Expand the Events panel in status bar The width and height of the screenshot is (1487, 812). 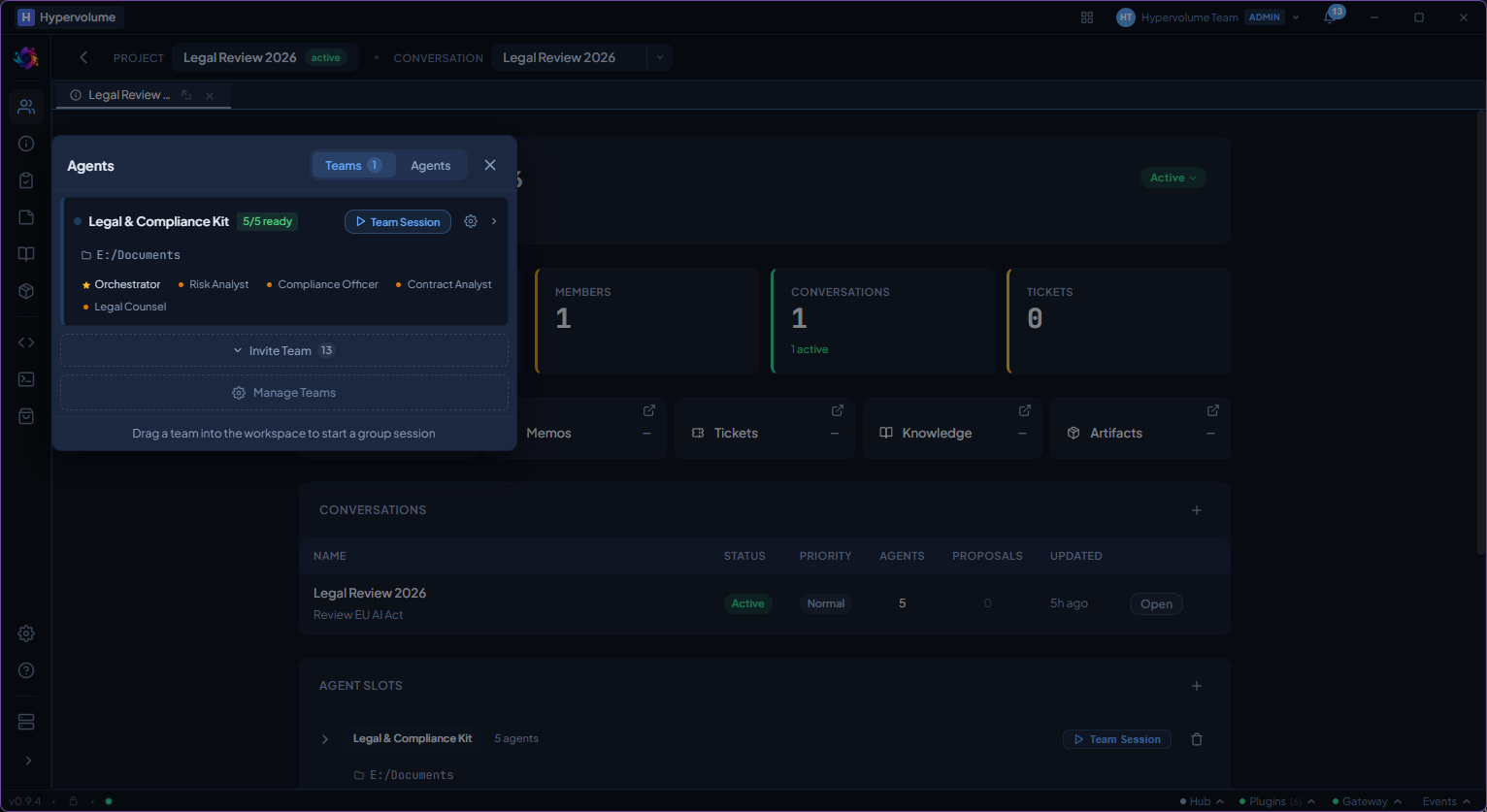pos(1446,801)
